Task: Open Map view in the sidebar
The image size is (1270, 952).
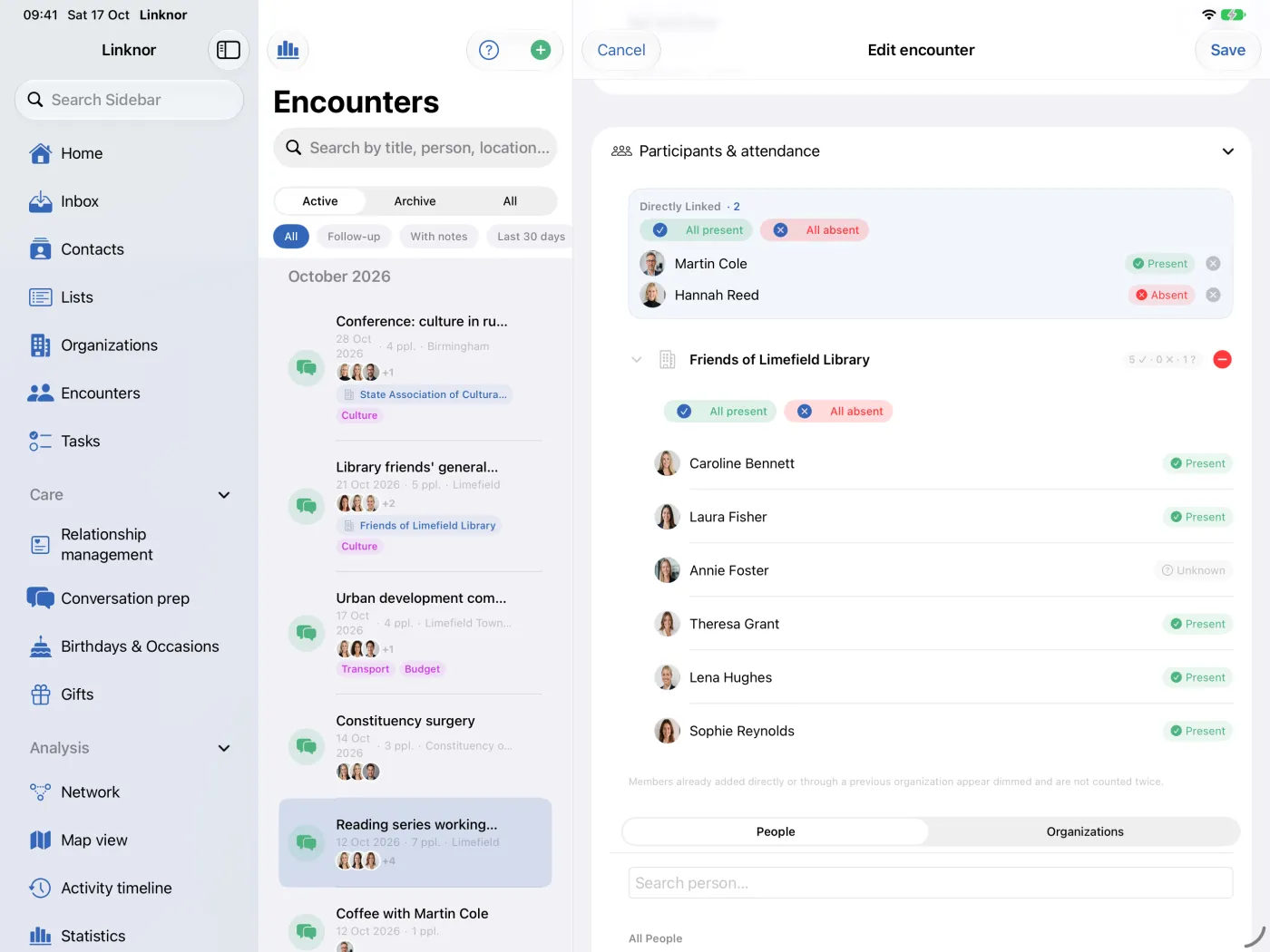Action: point(129,840)
